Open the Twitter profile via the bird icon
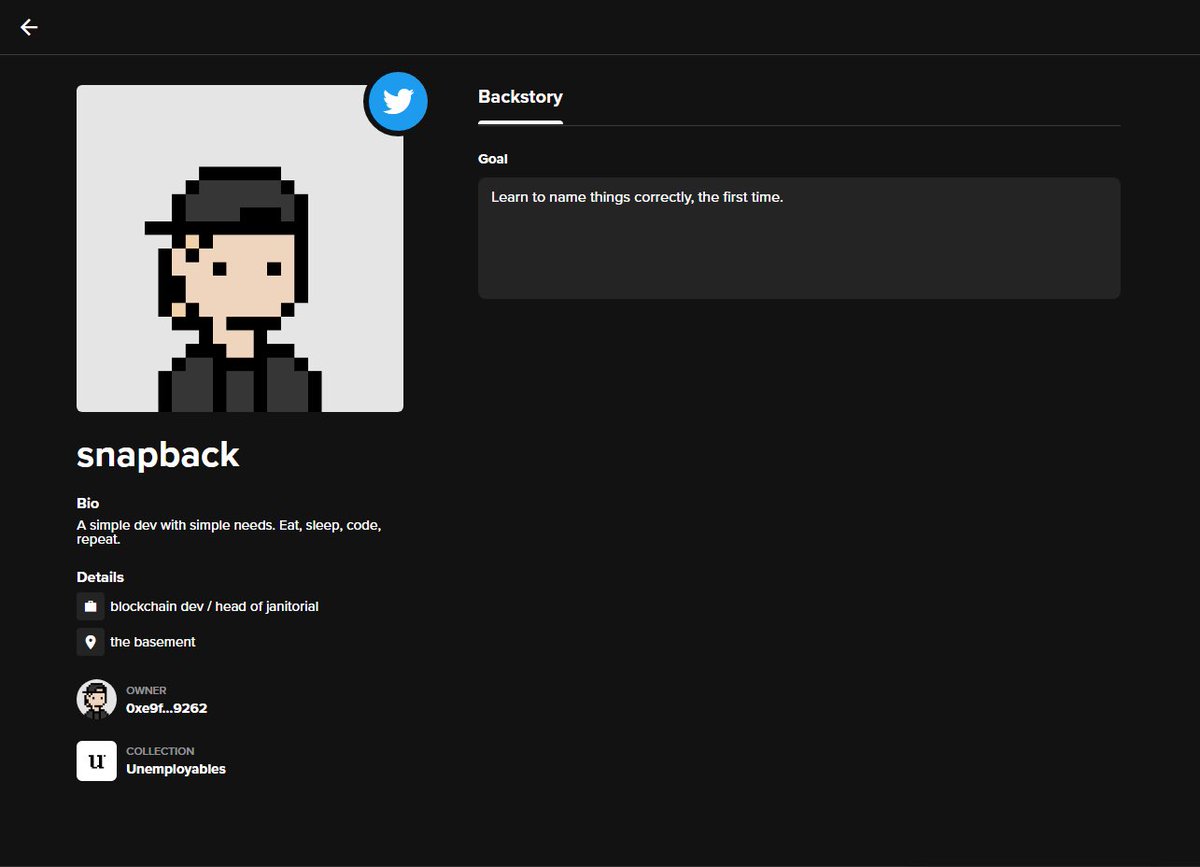The width and height of the screenshot is (1200, 867). click(x=397, y=101)
